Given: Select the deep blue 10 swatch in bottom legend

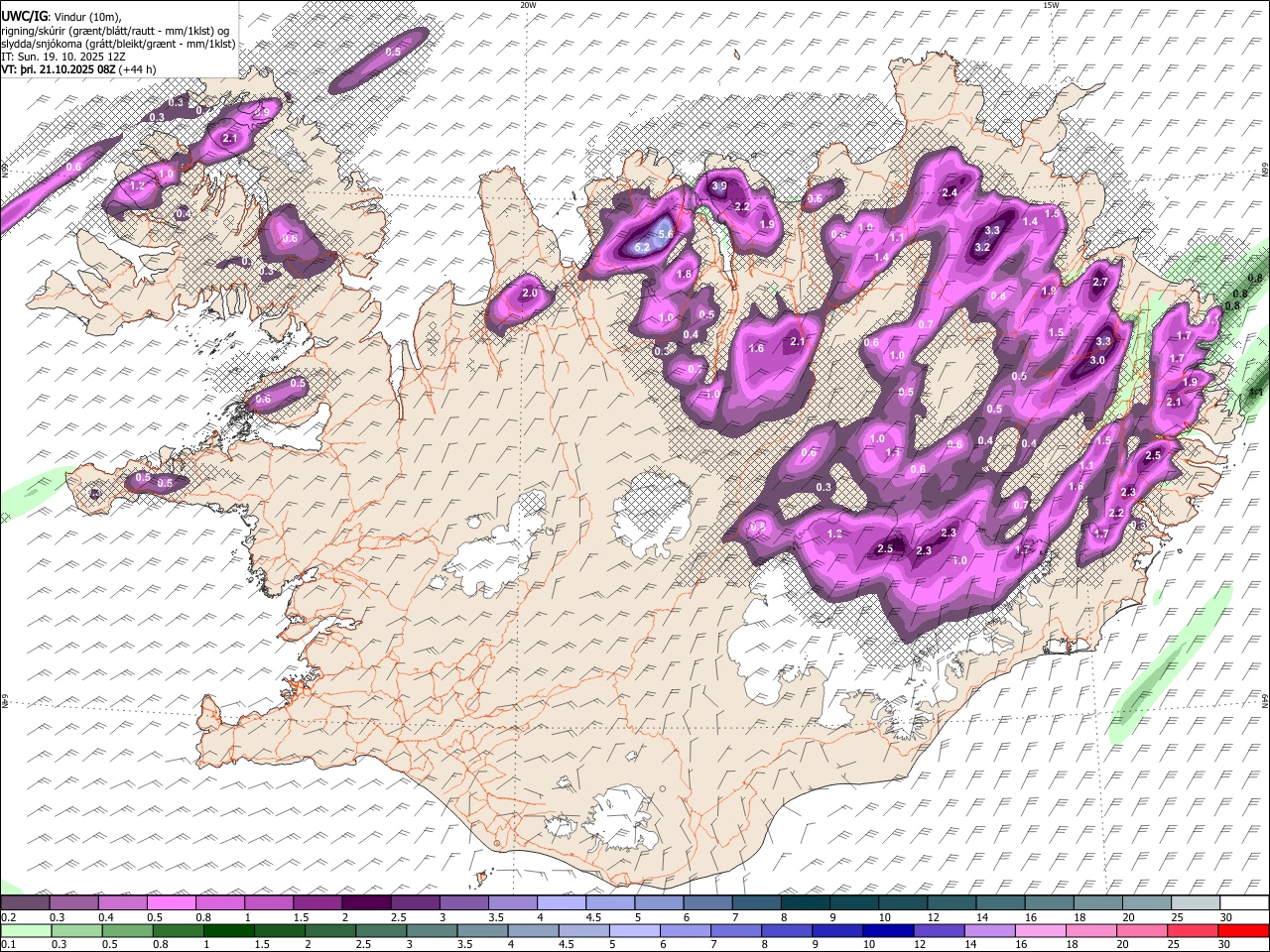Looking at the screenshot, I should [889, 930].
